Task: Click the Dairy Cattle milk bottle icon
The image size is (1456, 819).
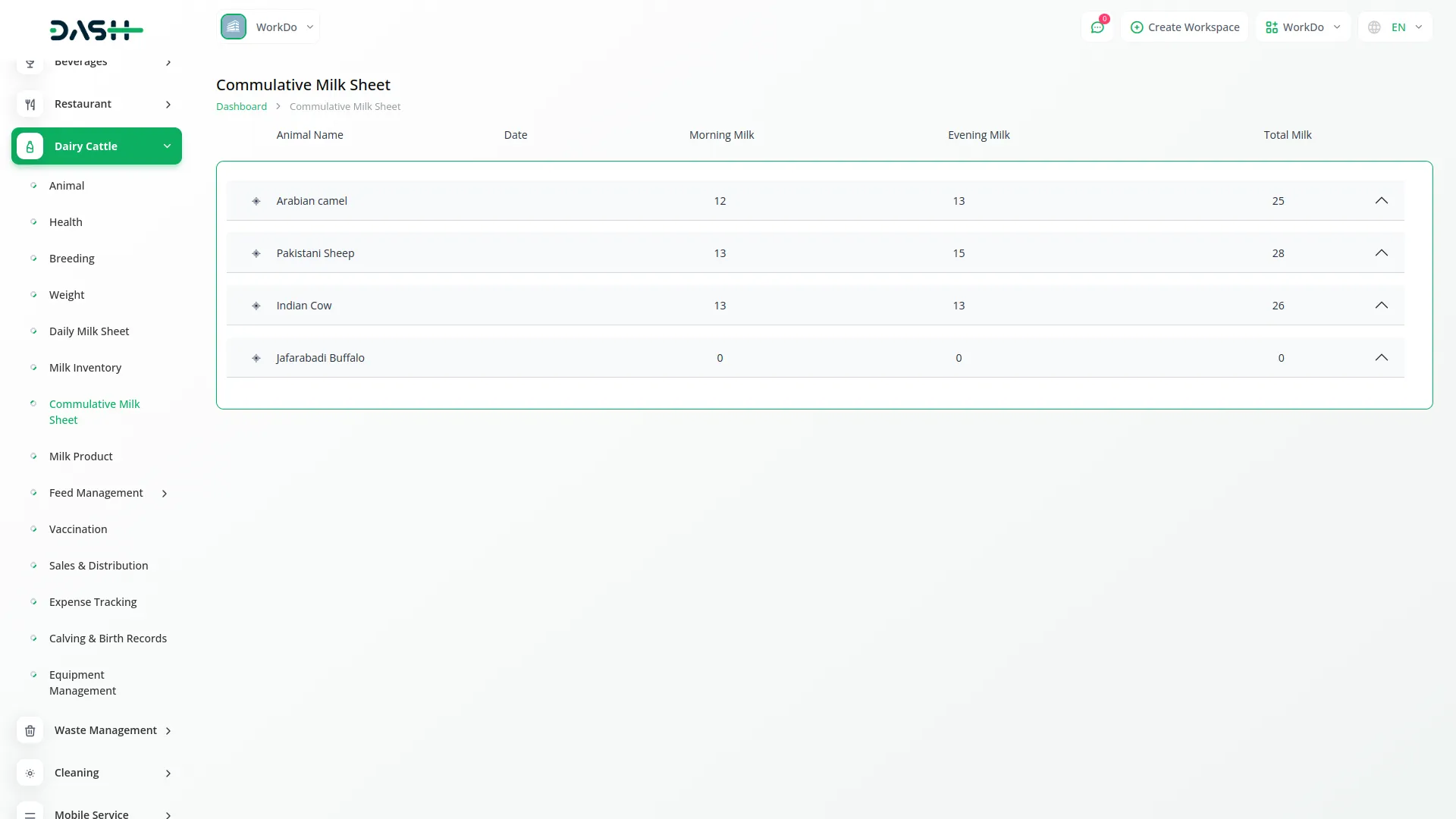Action: (x=30, y=146)
